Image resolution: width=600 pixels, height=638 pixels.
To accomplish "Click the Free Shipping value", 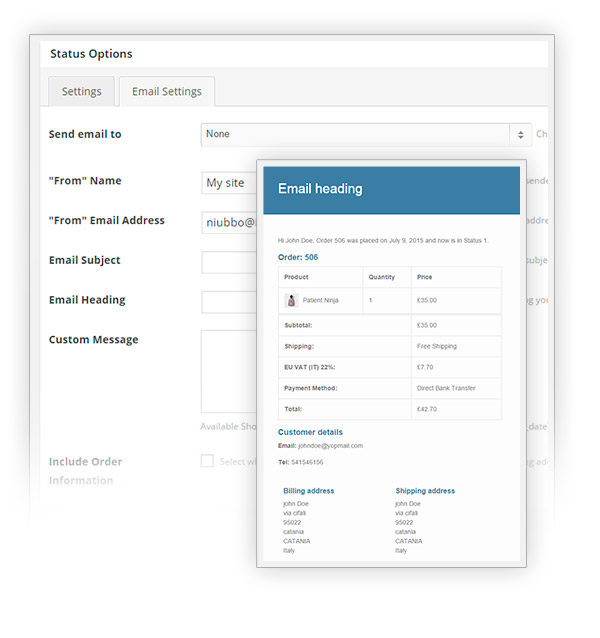I will [436, 346].
